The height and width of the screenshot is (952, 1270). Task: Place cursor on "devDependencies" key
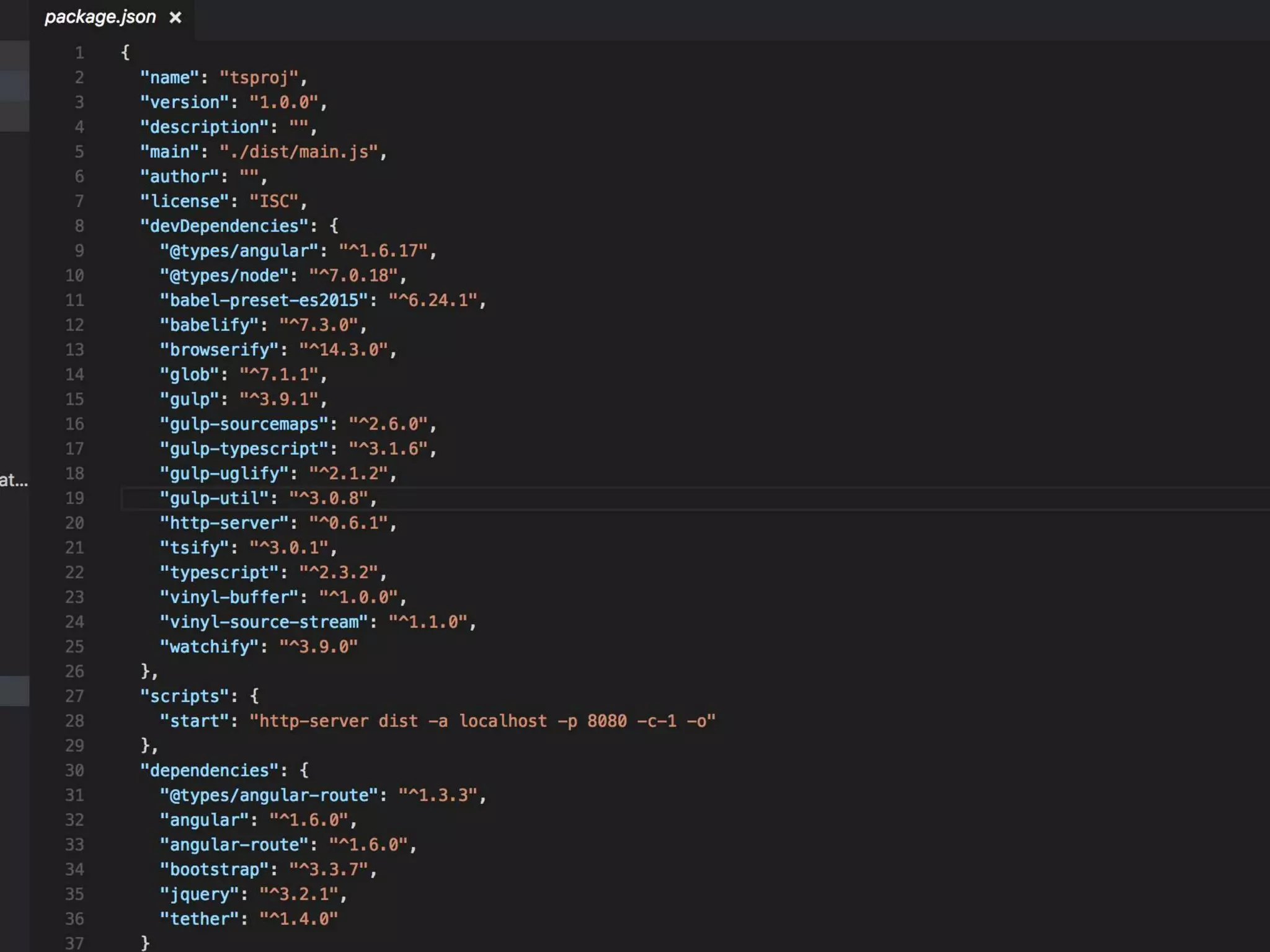click(224, 226)
